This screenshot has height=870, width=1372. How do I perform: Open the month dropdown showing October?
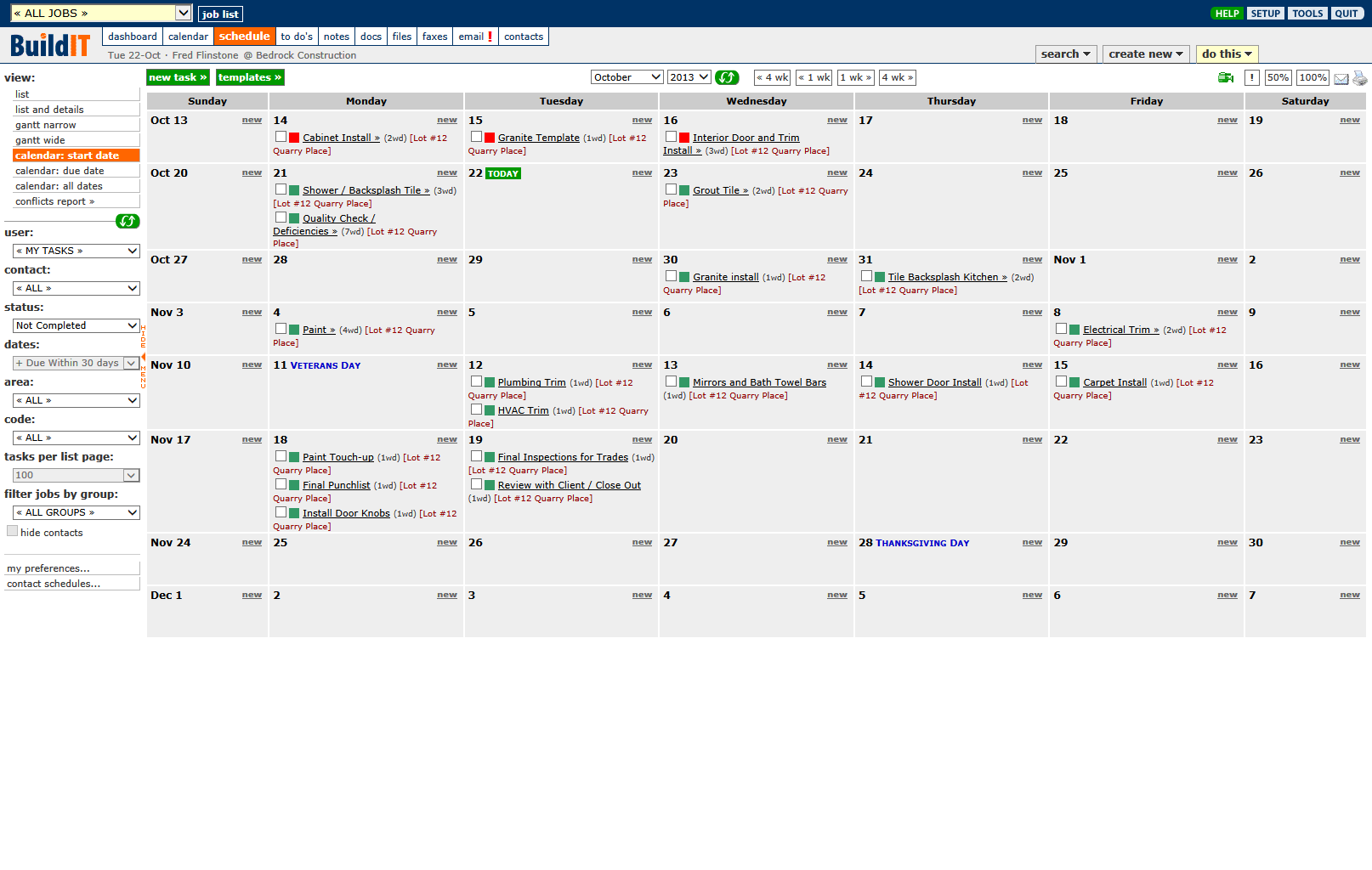click(x=626, y=76)
